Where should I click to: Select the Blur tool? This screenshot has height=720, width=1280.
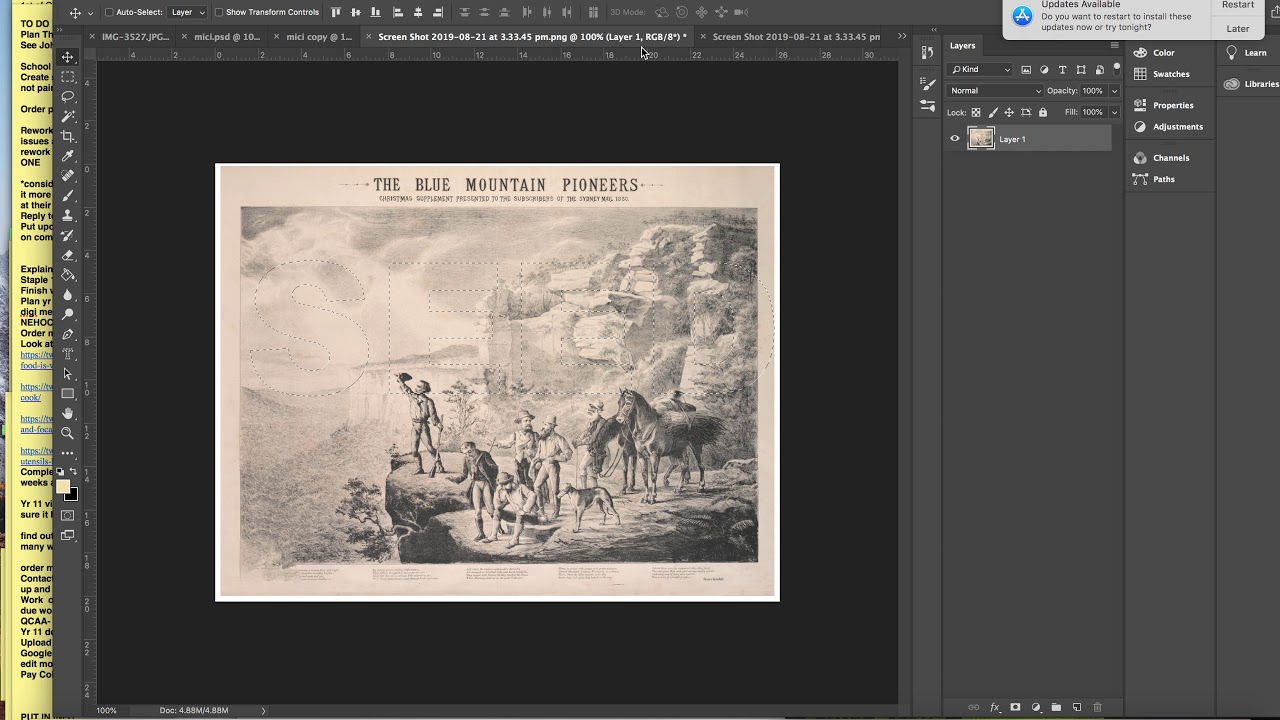point(68,295)
